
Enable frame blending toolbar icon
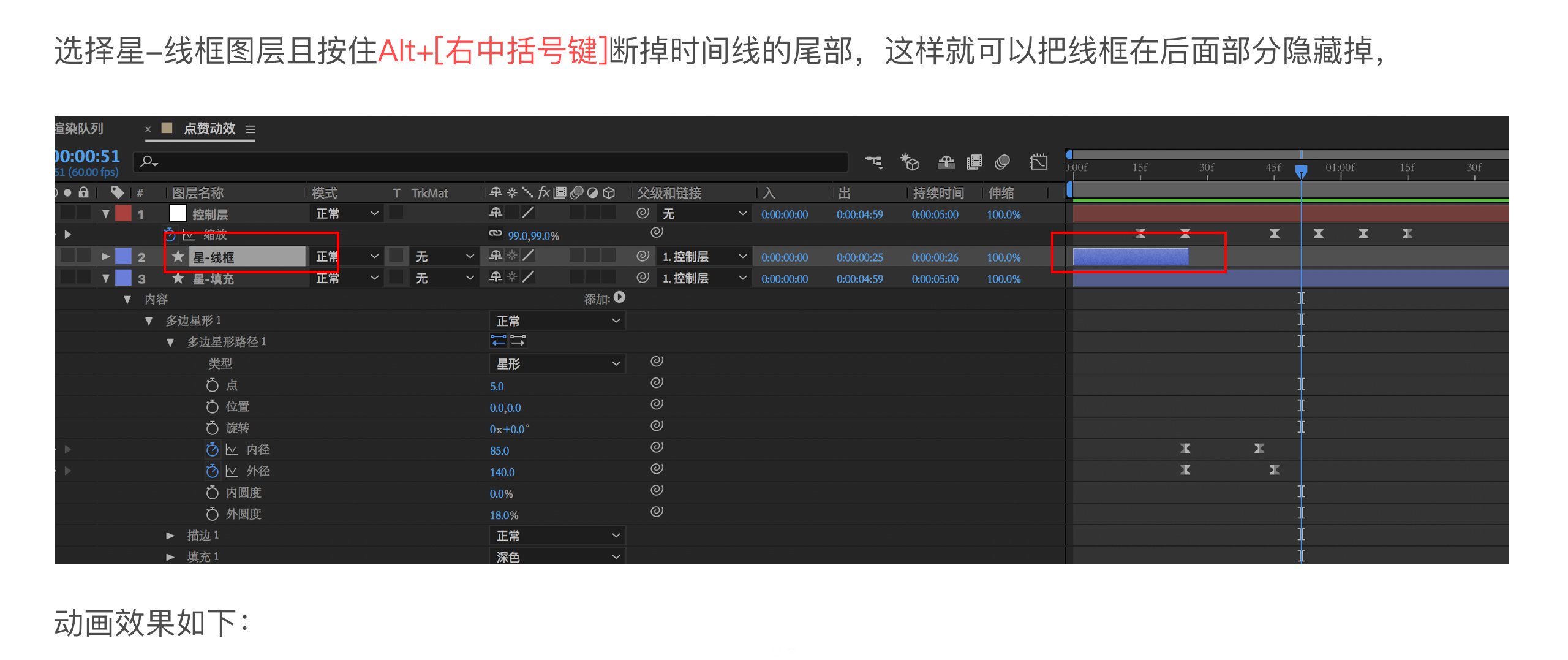pos(974,162)
